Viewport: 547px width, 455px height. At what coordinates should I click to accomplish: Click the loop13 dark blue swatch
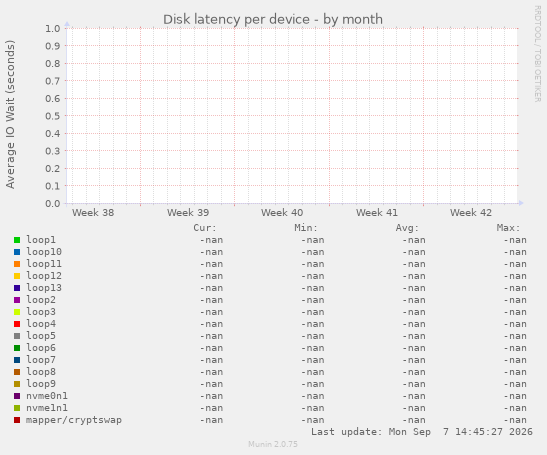point(17,288)
